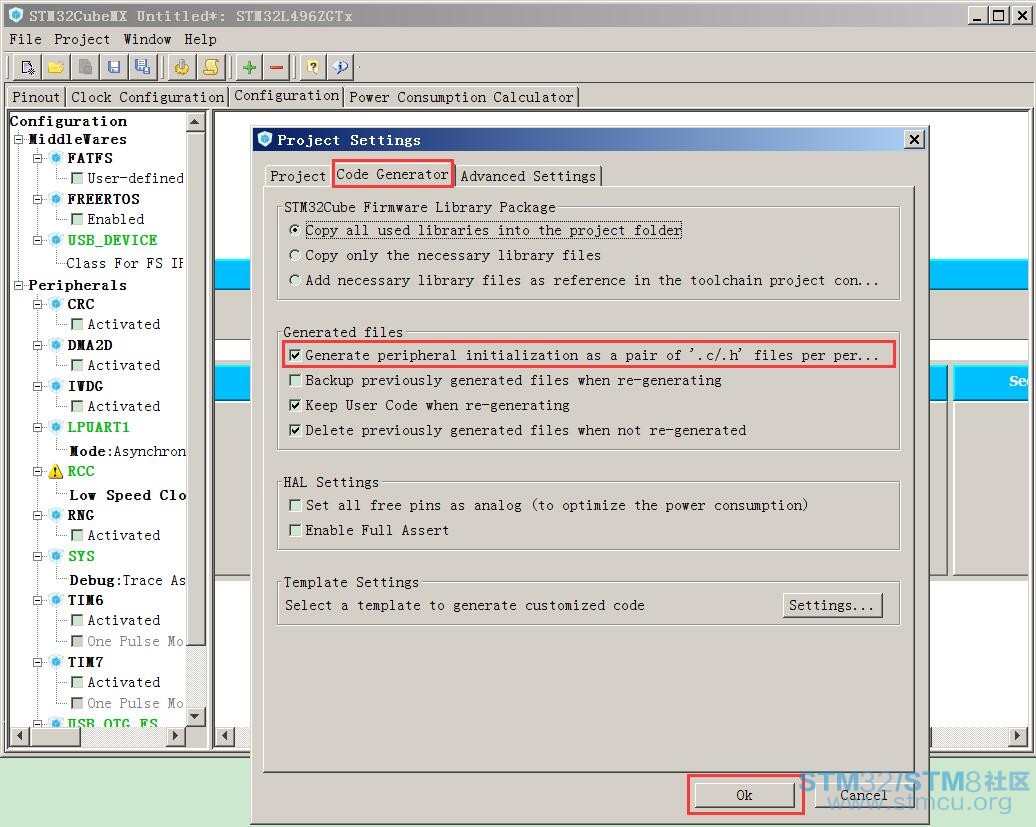Click the tree panel horizontal scrollbar thumb
This screenshot has width=1036, height=827.
click(54, 735)
